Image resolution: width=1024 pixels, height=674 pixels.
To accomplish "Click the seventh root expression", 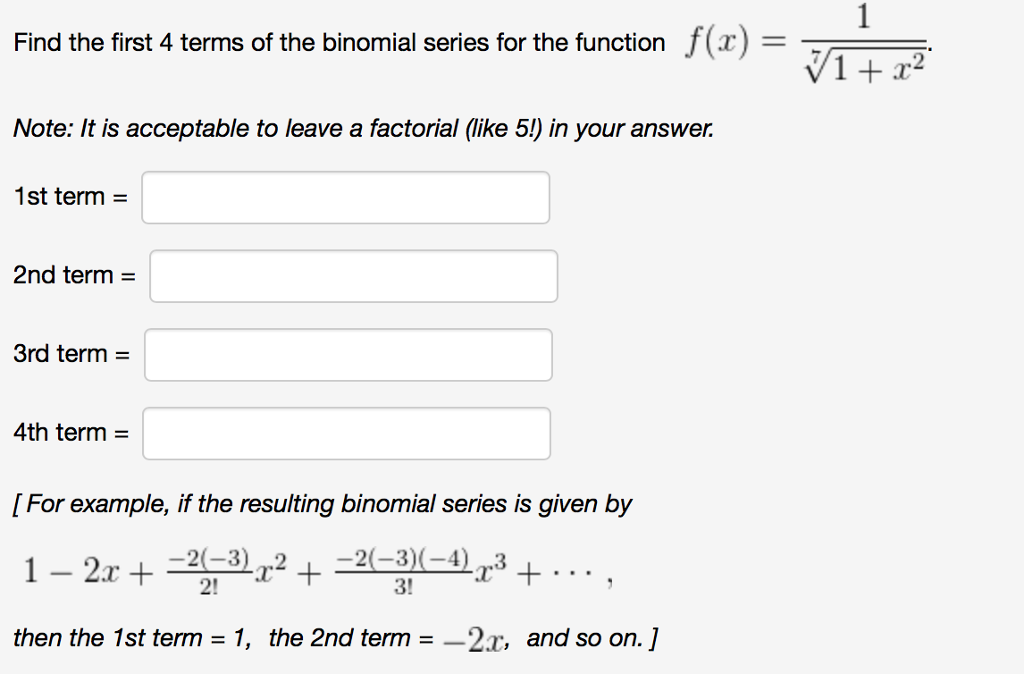I will point(864,62).
